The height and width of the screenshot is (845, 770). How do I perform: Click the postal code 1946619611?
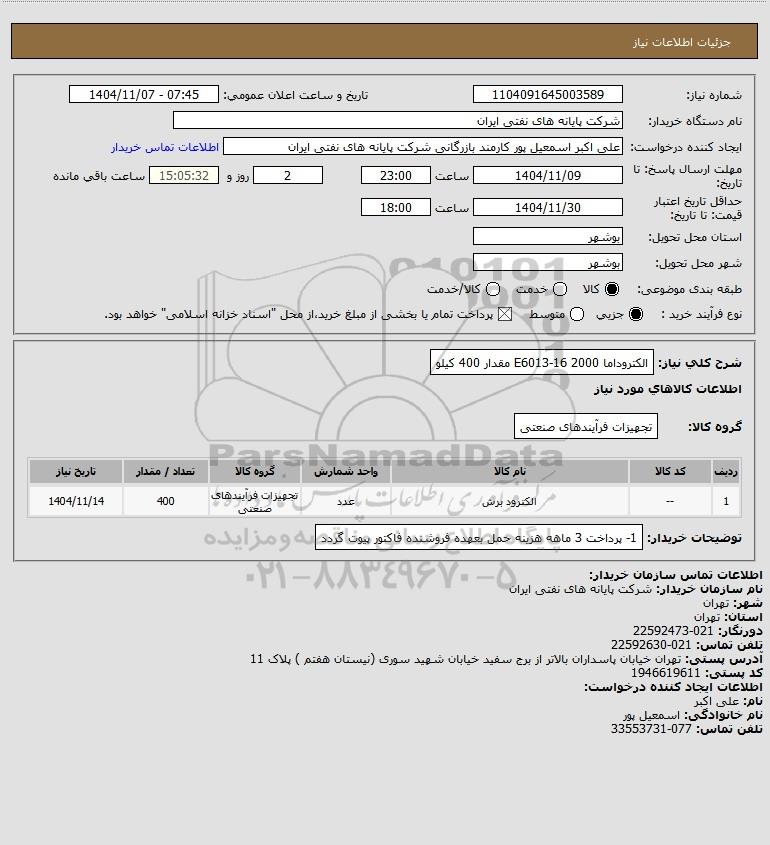coord(665,673)
